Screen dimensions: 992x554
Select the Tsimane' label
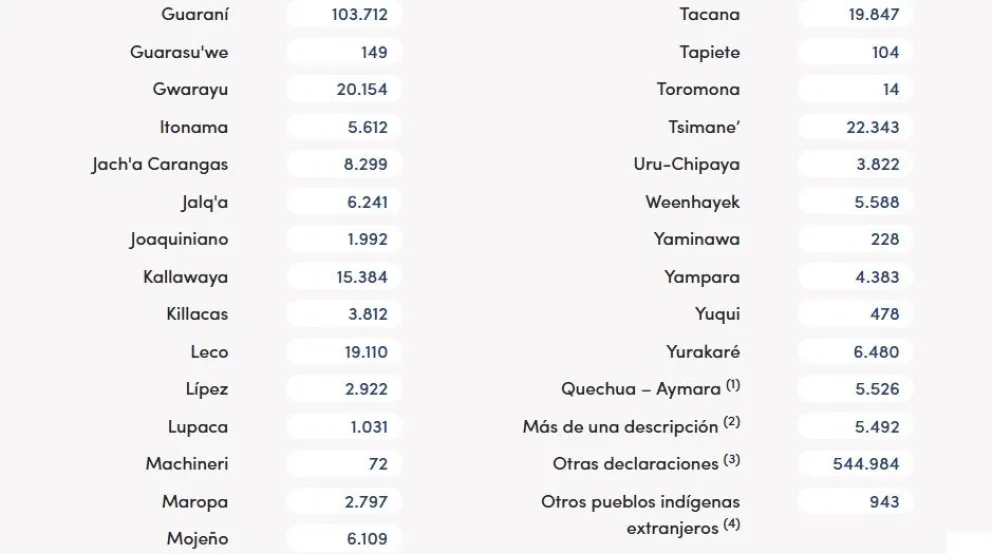click(x=704, y=127)
